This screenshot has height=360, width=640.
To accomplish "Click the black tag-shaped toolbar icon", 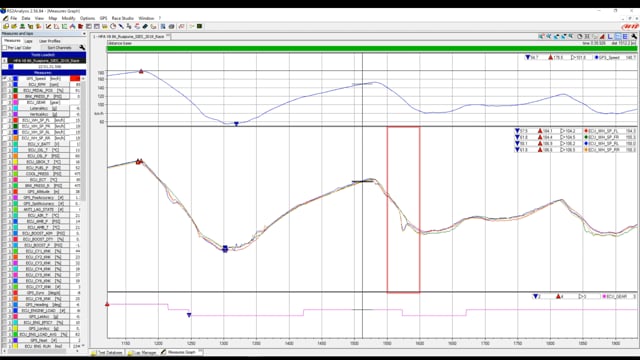I will (145, 26).
